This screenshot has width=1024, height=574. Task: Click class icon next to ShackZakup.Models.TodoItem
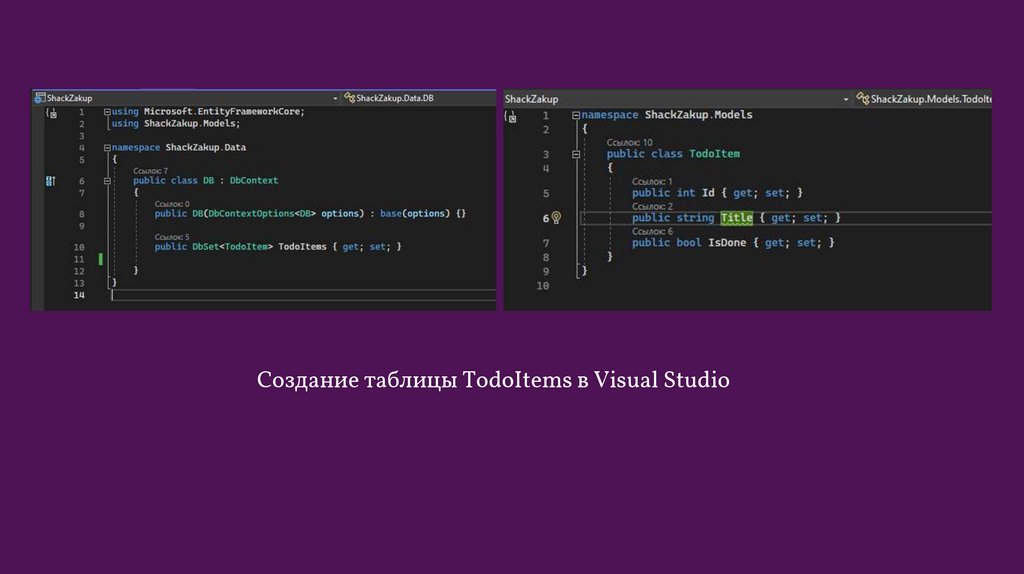[x=863, y=99]
